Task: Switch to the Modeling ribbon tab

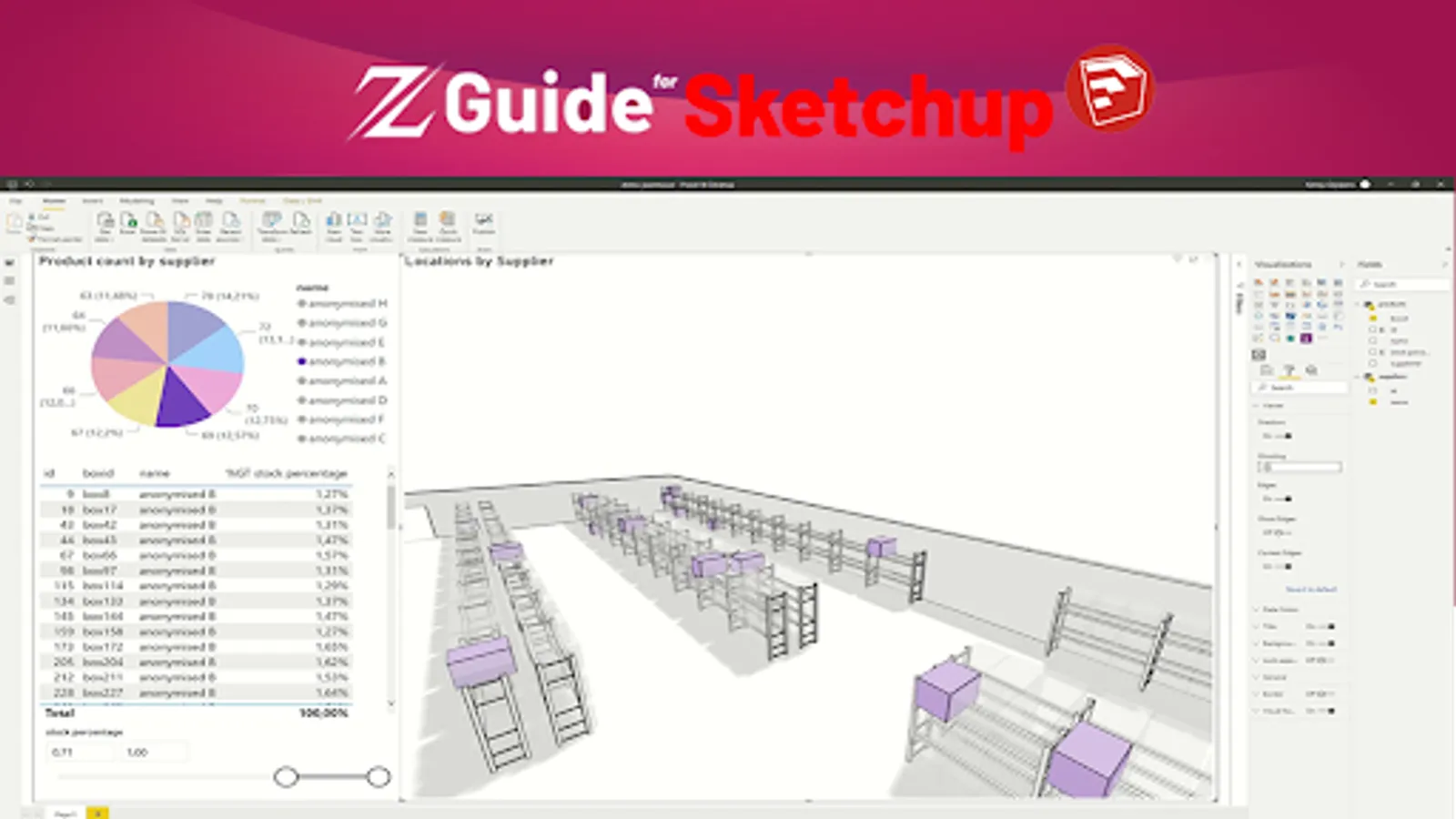Action: (136, 200)
